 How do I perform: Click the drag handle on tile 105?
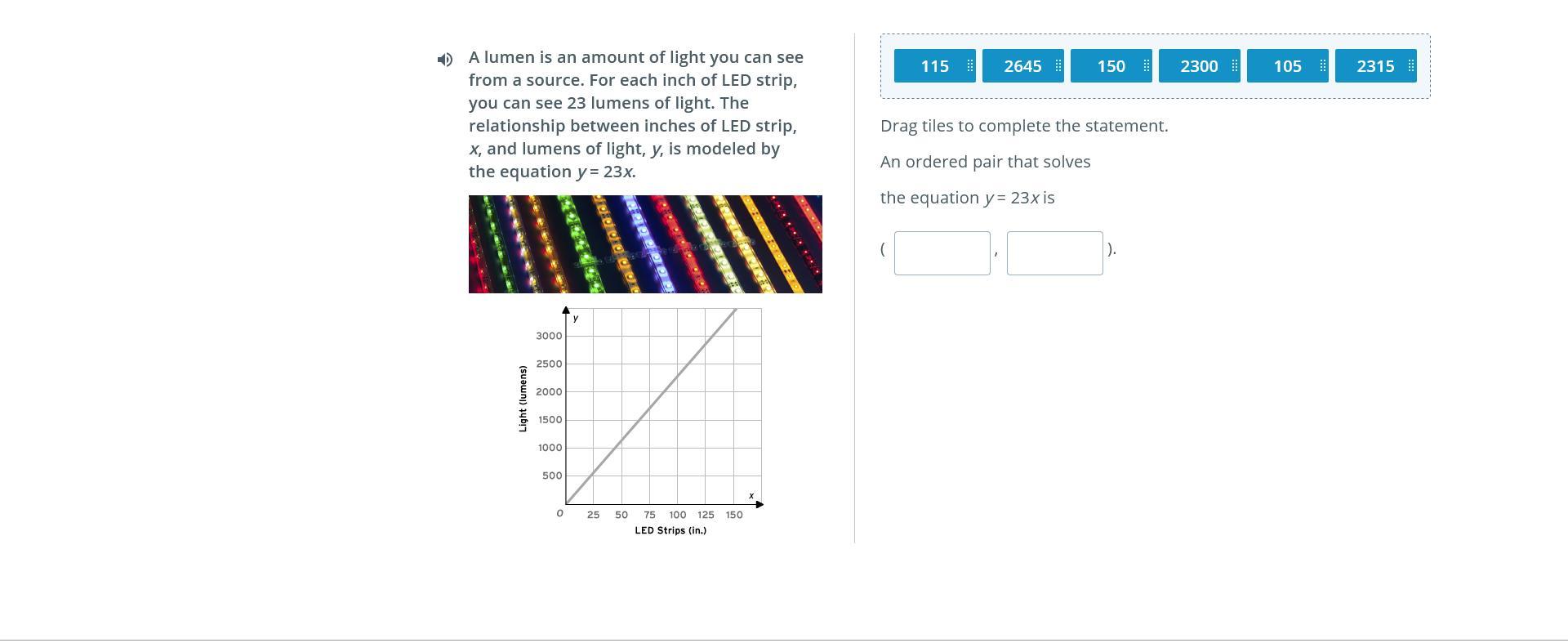click(x=1323, y=66)
